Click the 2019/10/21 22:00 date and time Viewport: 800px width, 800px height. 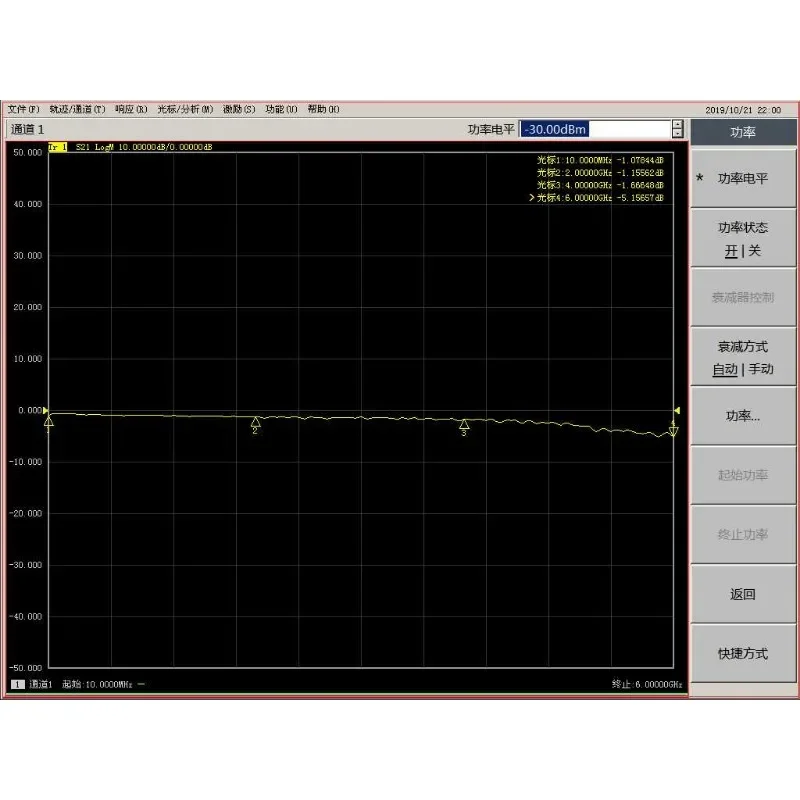[743, 110]
